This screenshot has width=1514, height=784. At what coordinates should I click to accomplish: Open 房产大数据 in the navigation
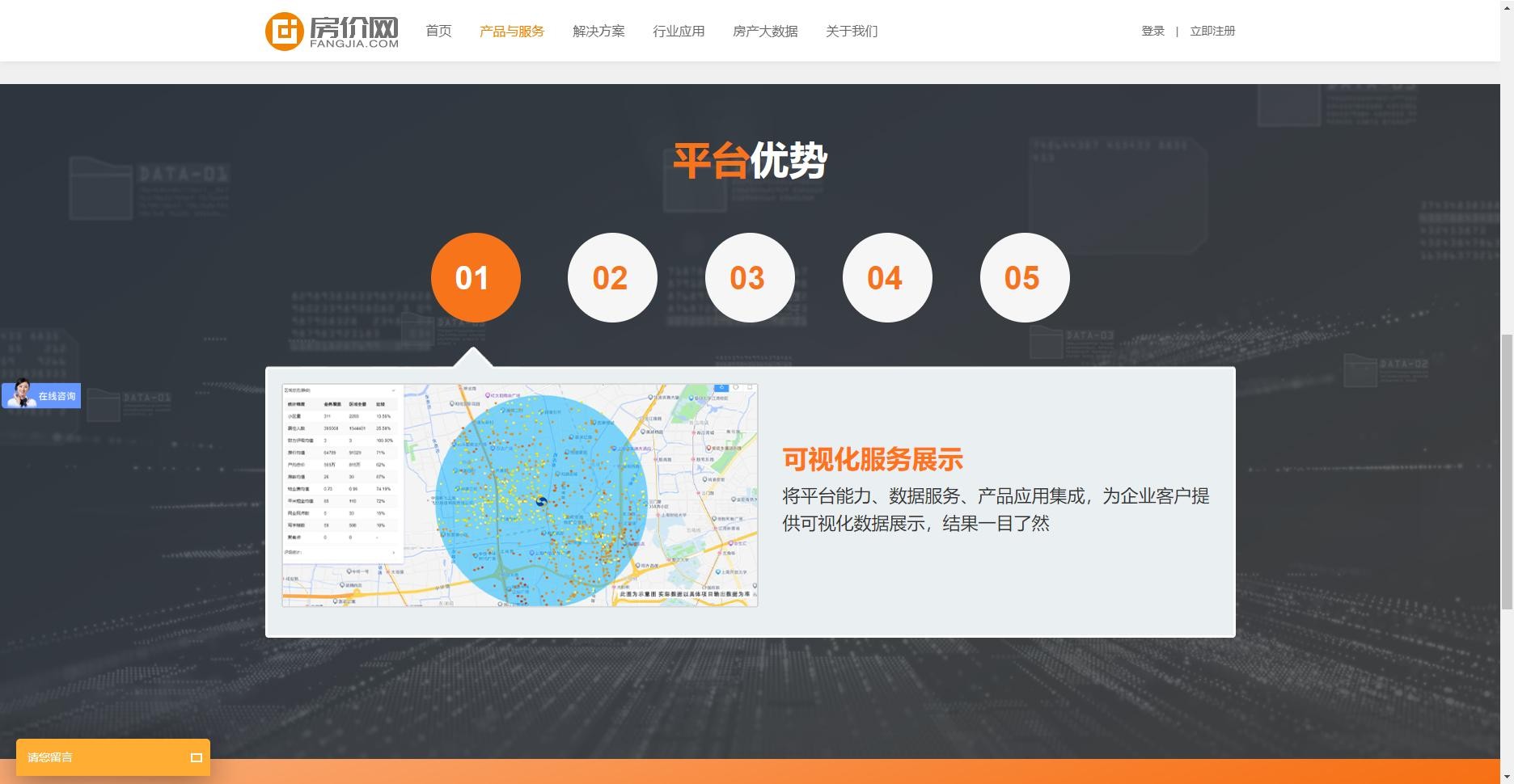click(765, 31)
